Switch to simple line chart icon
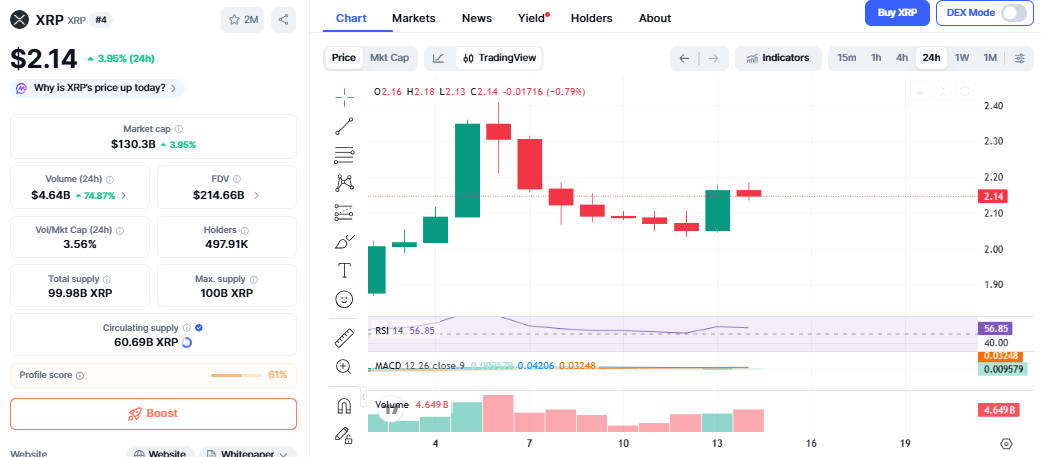Screen dimensions: 1041x457 tap(438, 58)
